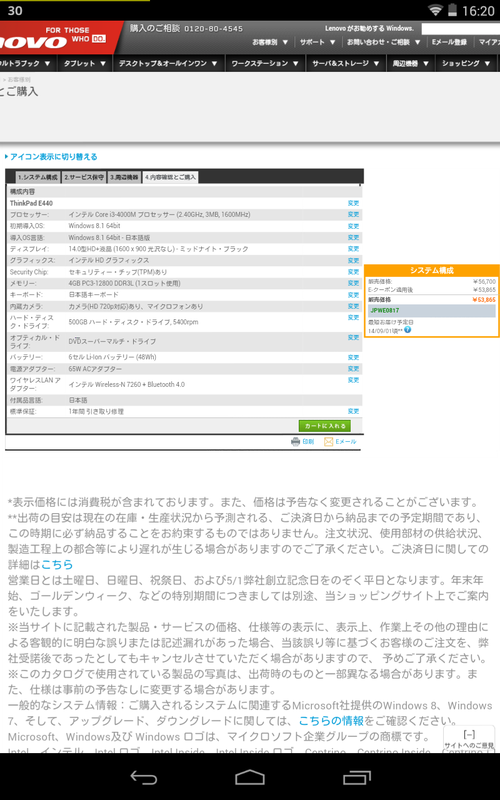Viewport: 500px width, 800px height.
Task: Click the printer icon next to 印刷
Action: pyautogui.click(x=295, y=442)
